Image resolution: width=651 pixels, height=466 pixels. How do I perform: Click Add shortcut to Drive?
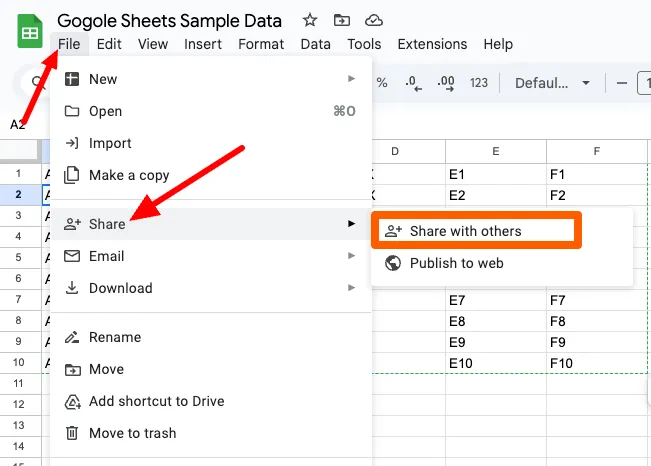pos(156,401)
